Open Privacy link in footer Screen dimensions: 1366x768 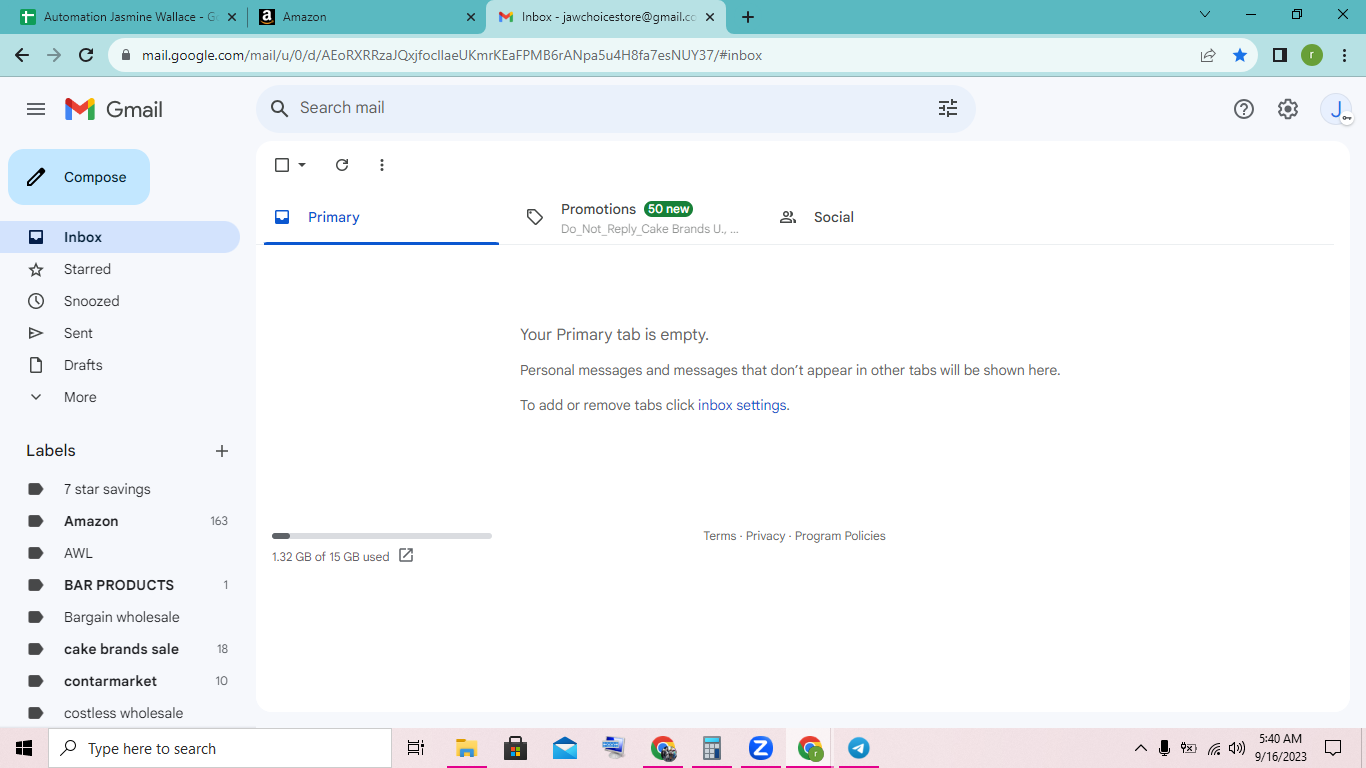(766, 536)
